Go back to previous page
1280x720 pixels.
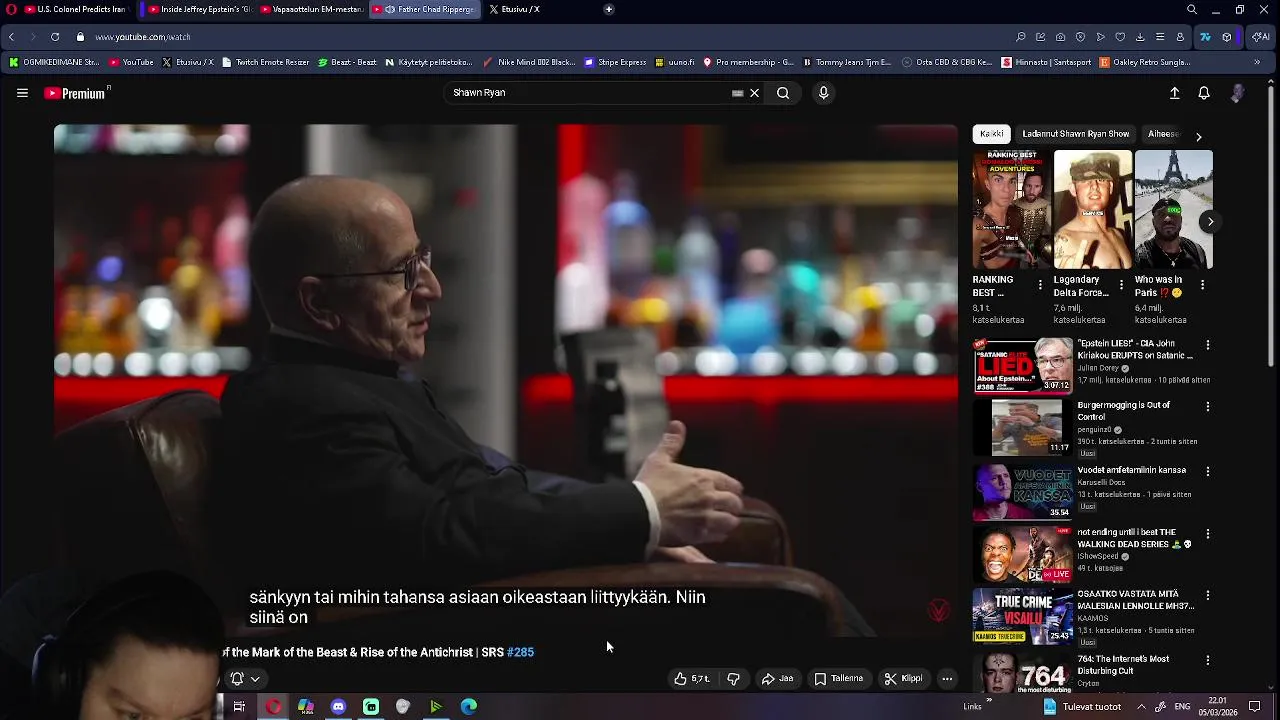11,37
